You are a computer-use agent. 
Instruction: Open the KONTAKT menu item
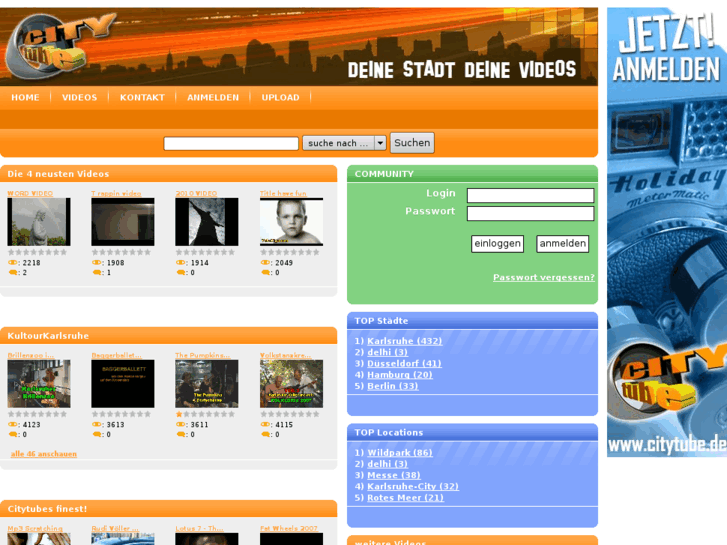pos(142,97)
